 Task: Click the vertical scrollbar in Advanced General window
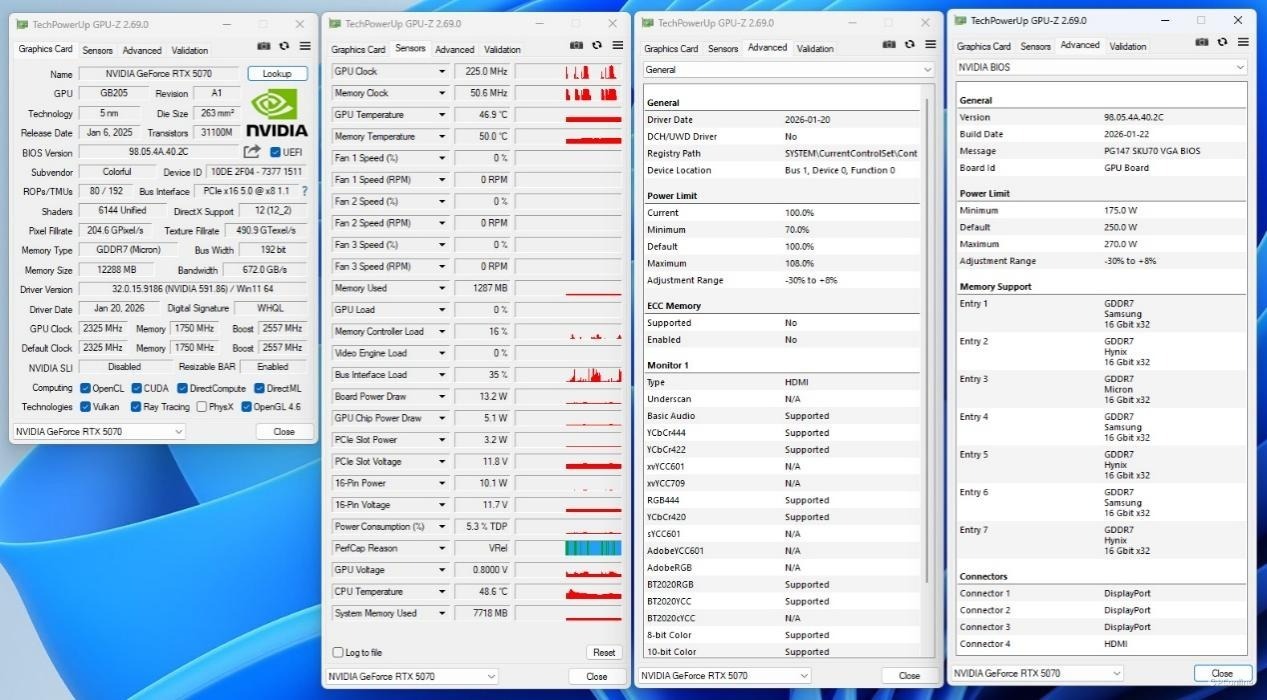(x=928, y=340)
